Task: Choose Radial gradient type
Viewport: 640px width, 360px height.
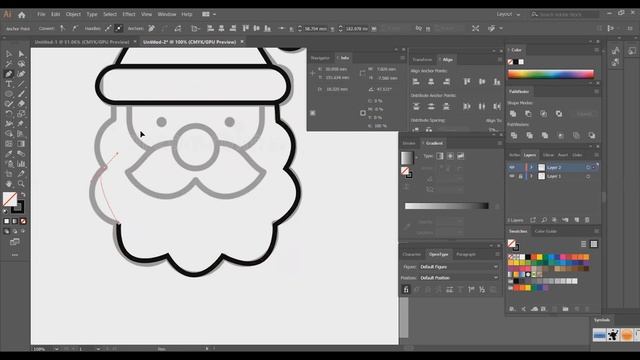Action: pyautogui.click(x=450, y=156)
